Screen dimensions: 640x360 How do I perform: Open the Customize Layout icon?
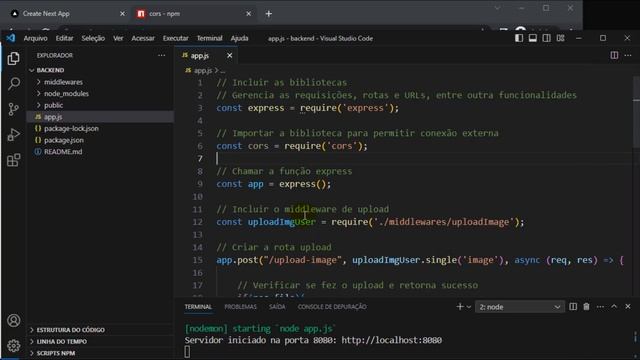pyautogui.click(x=560, y=38)
